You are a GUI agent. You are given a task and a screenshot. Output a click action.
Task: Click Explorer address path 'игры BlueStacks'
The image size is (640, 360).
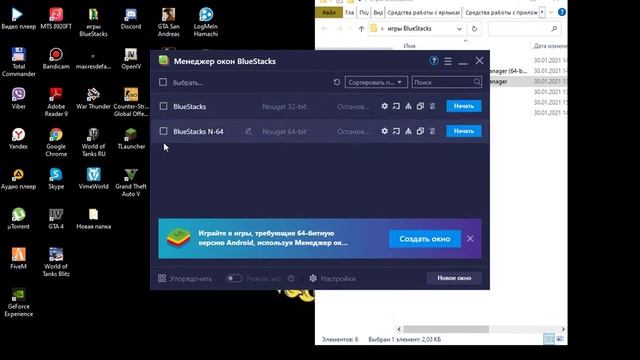409,29
